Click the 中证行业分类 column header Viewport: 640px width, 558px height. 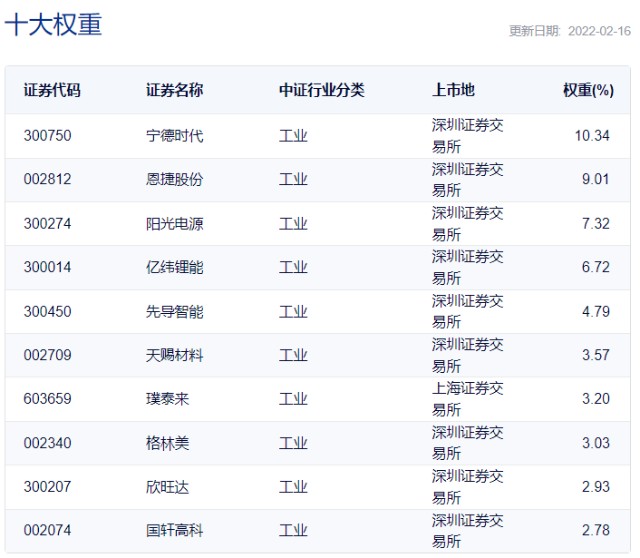click(x=322, y=90)
